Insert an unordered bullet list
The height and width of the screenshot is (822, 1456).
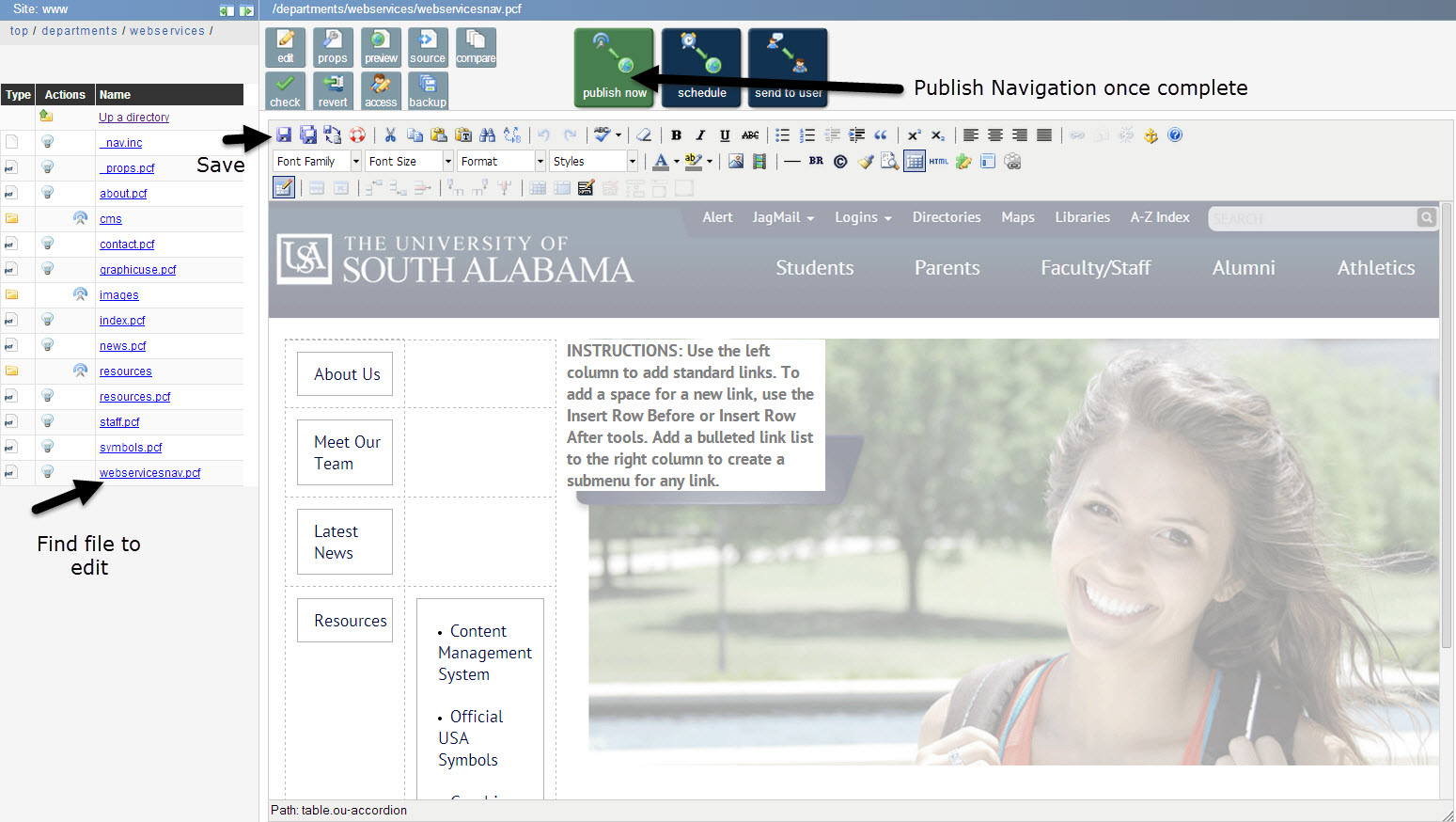(x=782, y=135)
